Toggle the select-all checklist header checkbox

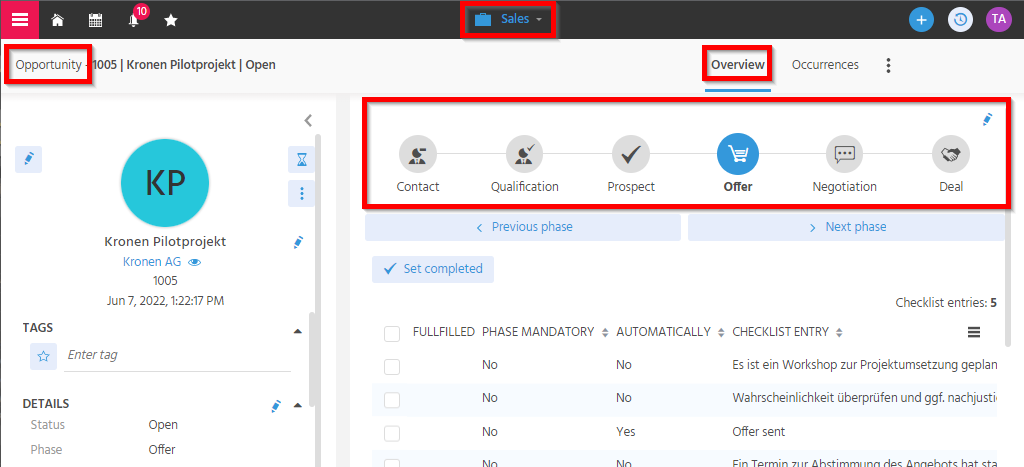392,333
